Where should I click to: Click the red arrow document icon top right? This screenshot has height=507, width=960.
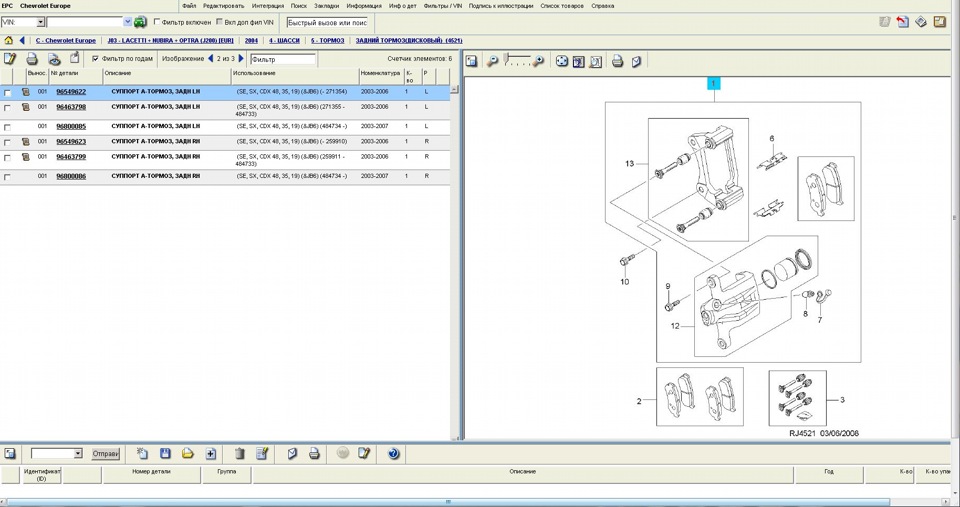tap(902, 22)
